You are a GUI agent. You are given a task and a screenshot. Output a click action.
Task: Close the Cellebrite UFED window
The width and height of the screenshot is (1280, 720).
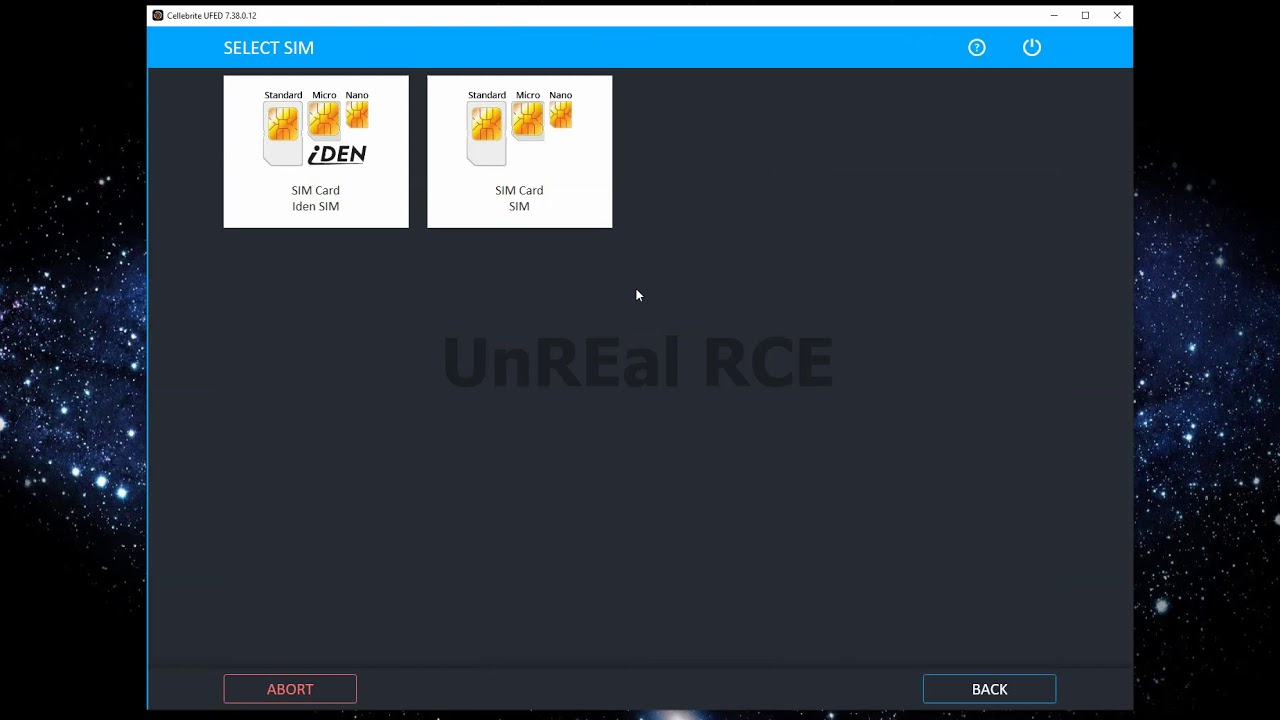click(1117, 16)
